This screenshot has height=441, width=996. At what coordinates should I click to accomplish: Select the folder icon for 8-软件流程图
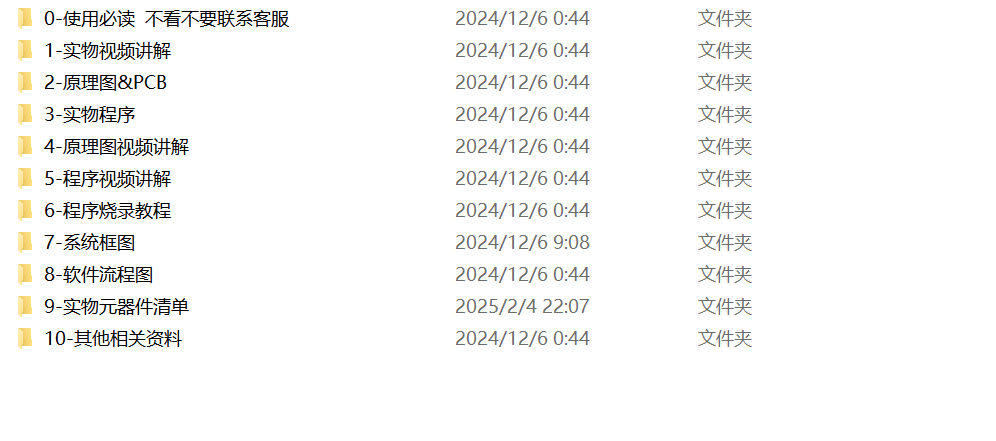click(25, 275)
